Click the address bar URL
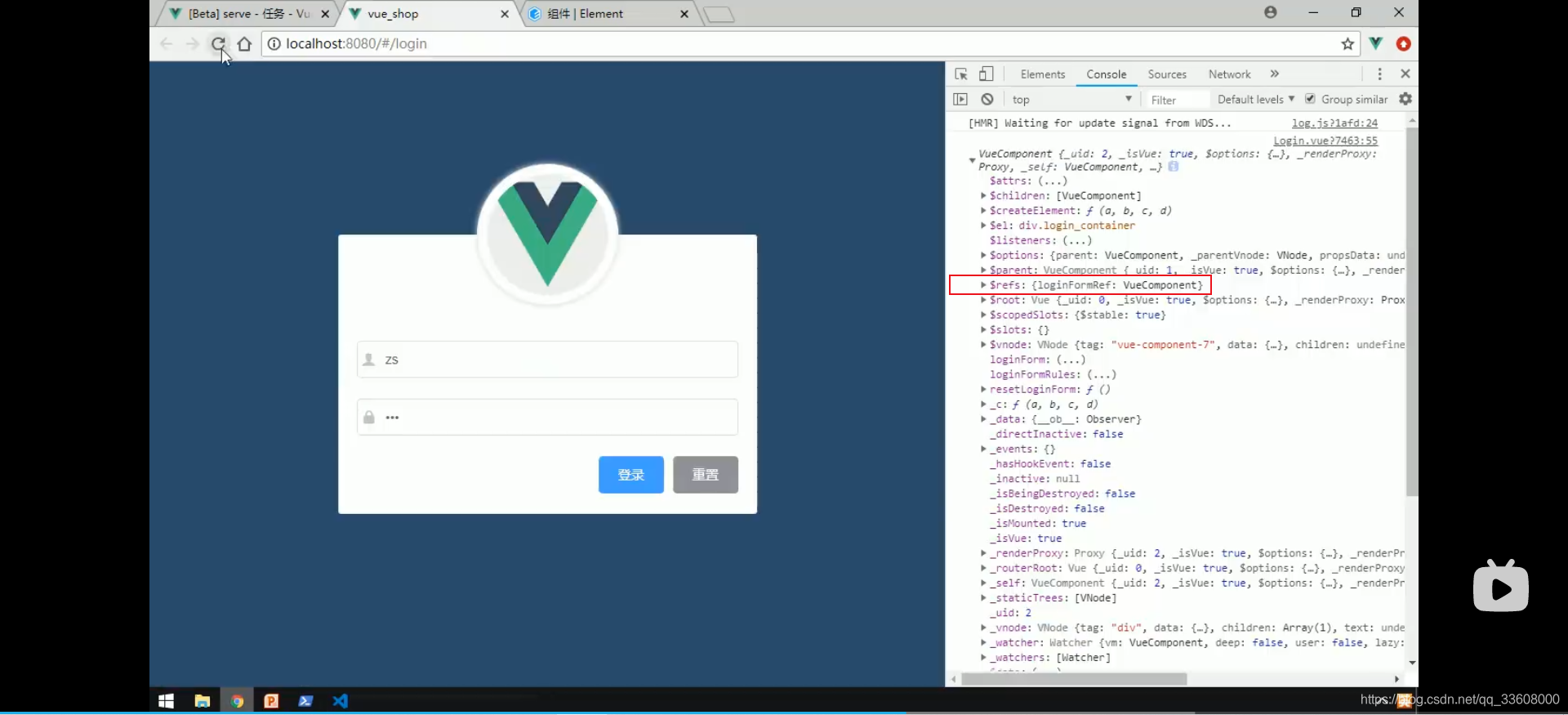 click(356, 44)
